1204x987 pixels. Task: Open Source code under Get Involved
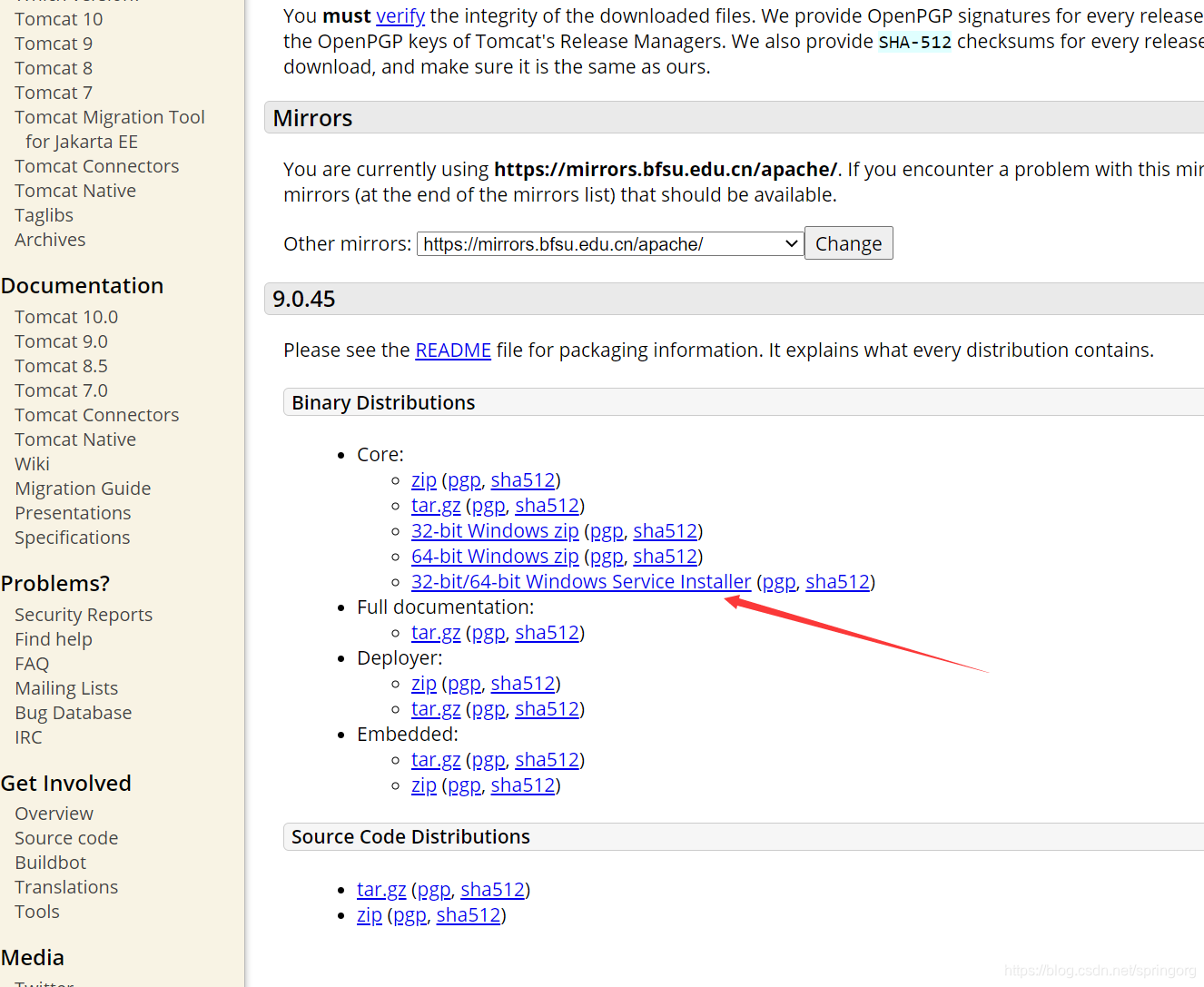[x=66, y=838]
